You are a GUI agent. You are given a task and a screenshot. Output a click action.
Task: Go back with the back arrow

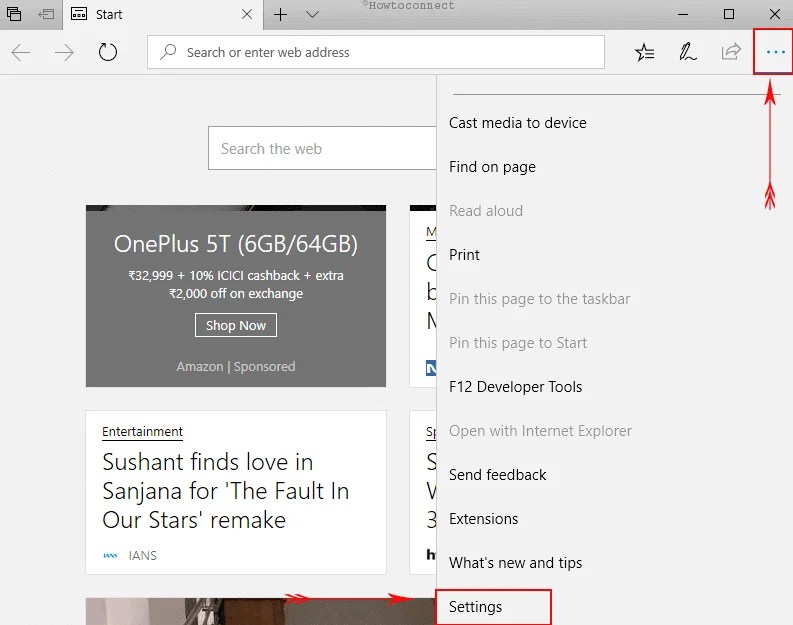[x=21, y=52]
